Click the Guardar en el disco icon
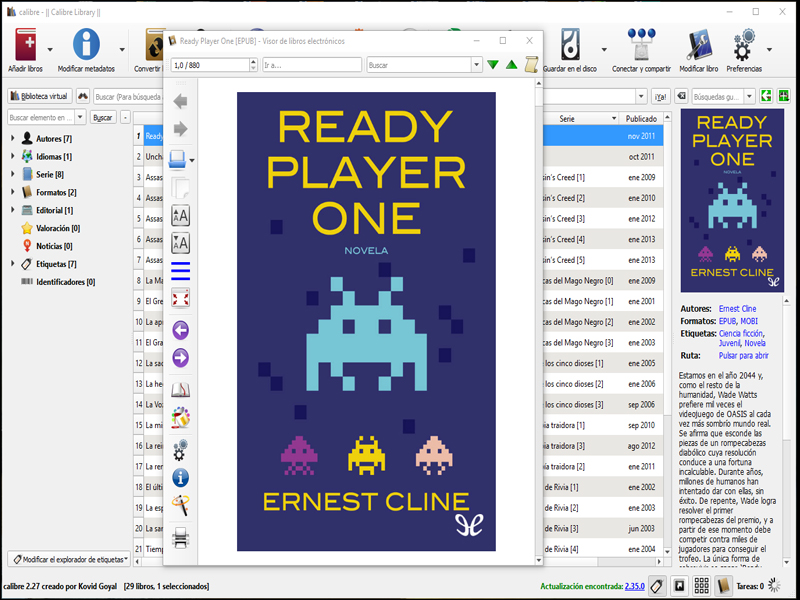The height and width of the screenshot is (600, 800). click(x=570, y=45)
